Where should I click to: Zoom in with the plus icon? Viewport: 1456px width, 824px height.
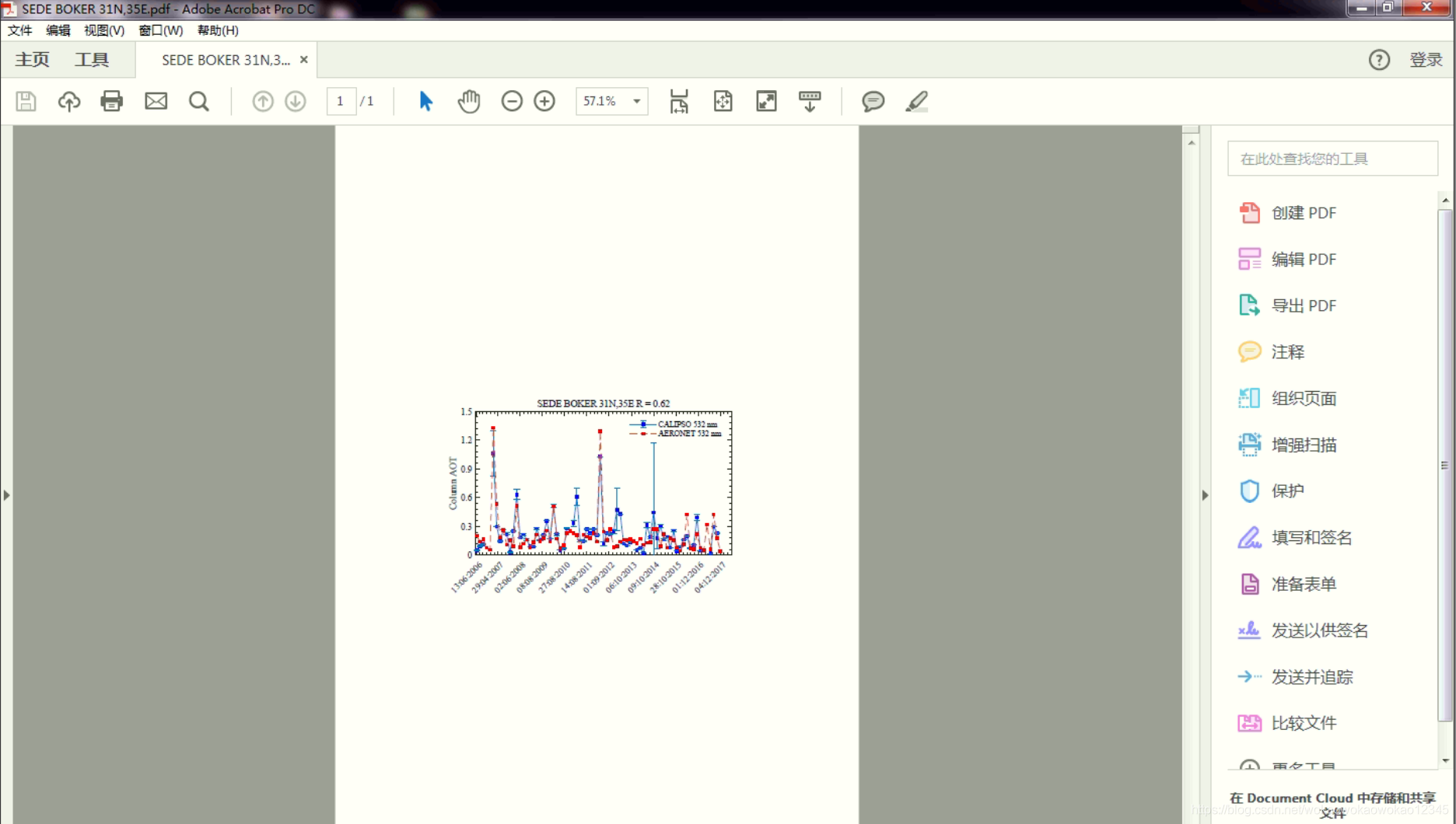pos(544,101)
